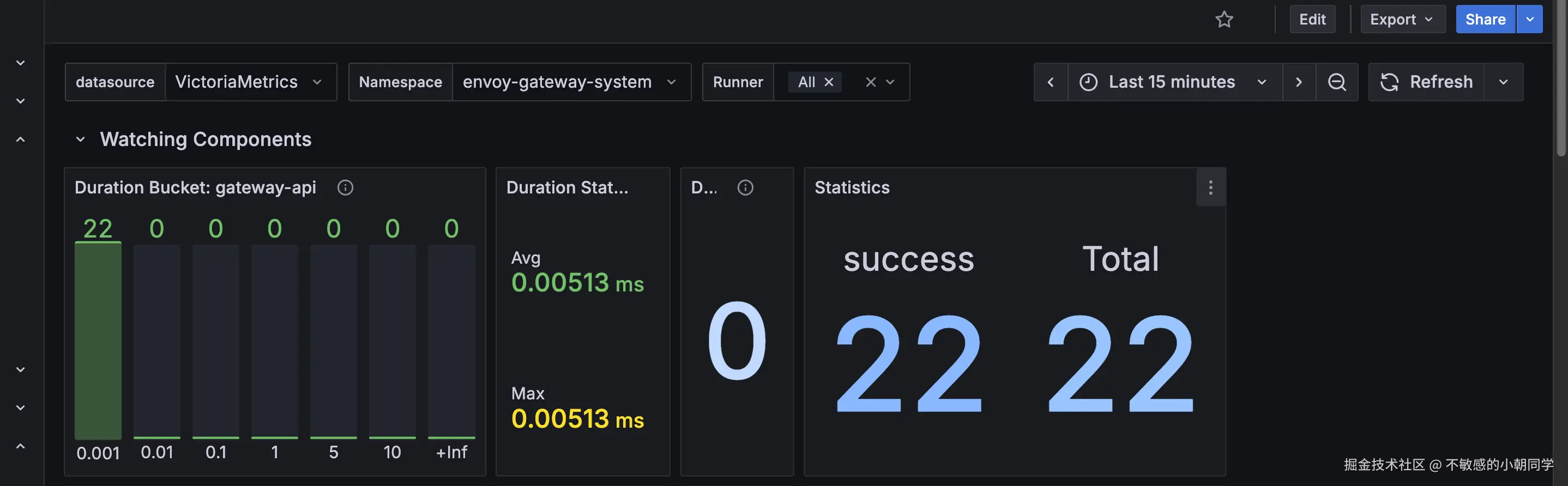The width and height of the screenshot is (1568, 486).
Task: Click the green 0.001 bucket bar
Action: coord(98,341)
